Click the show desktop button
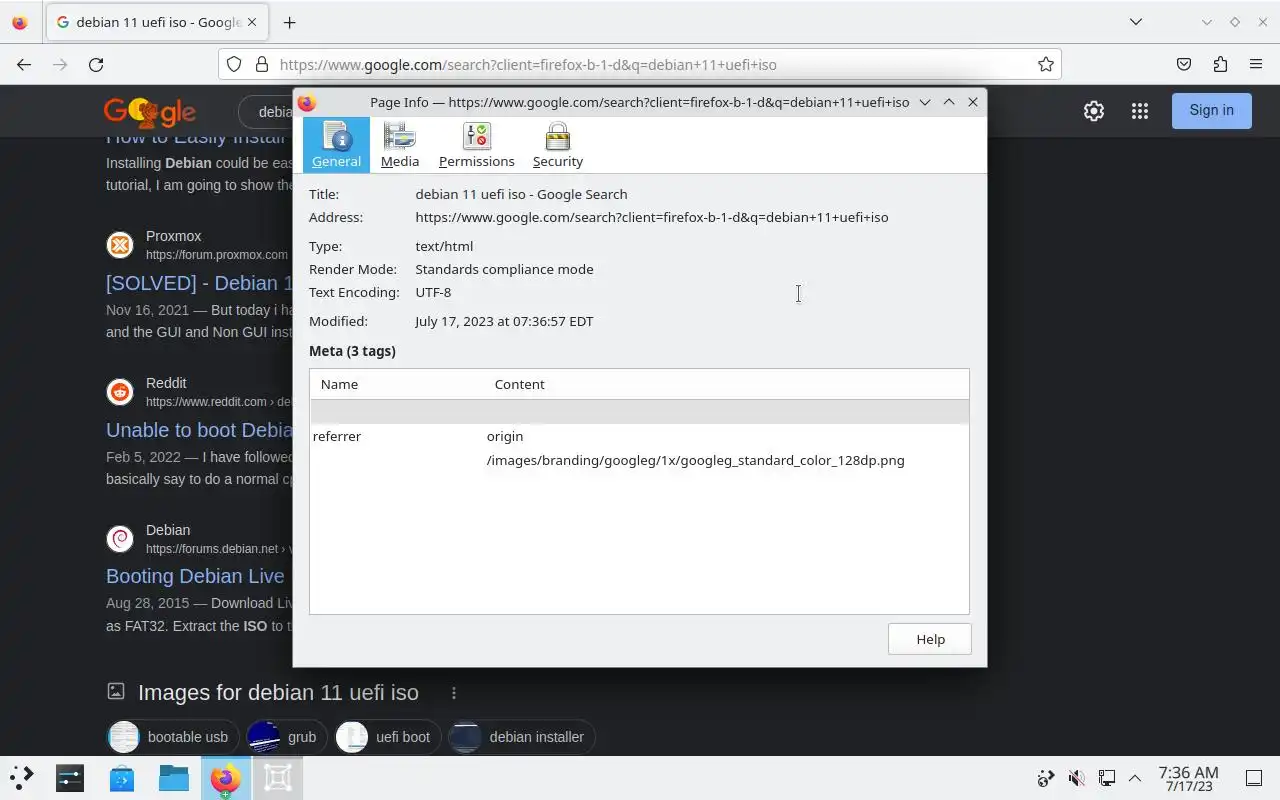Viewport: 1280px width, 800px height. (1254, 778)
